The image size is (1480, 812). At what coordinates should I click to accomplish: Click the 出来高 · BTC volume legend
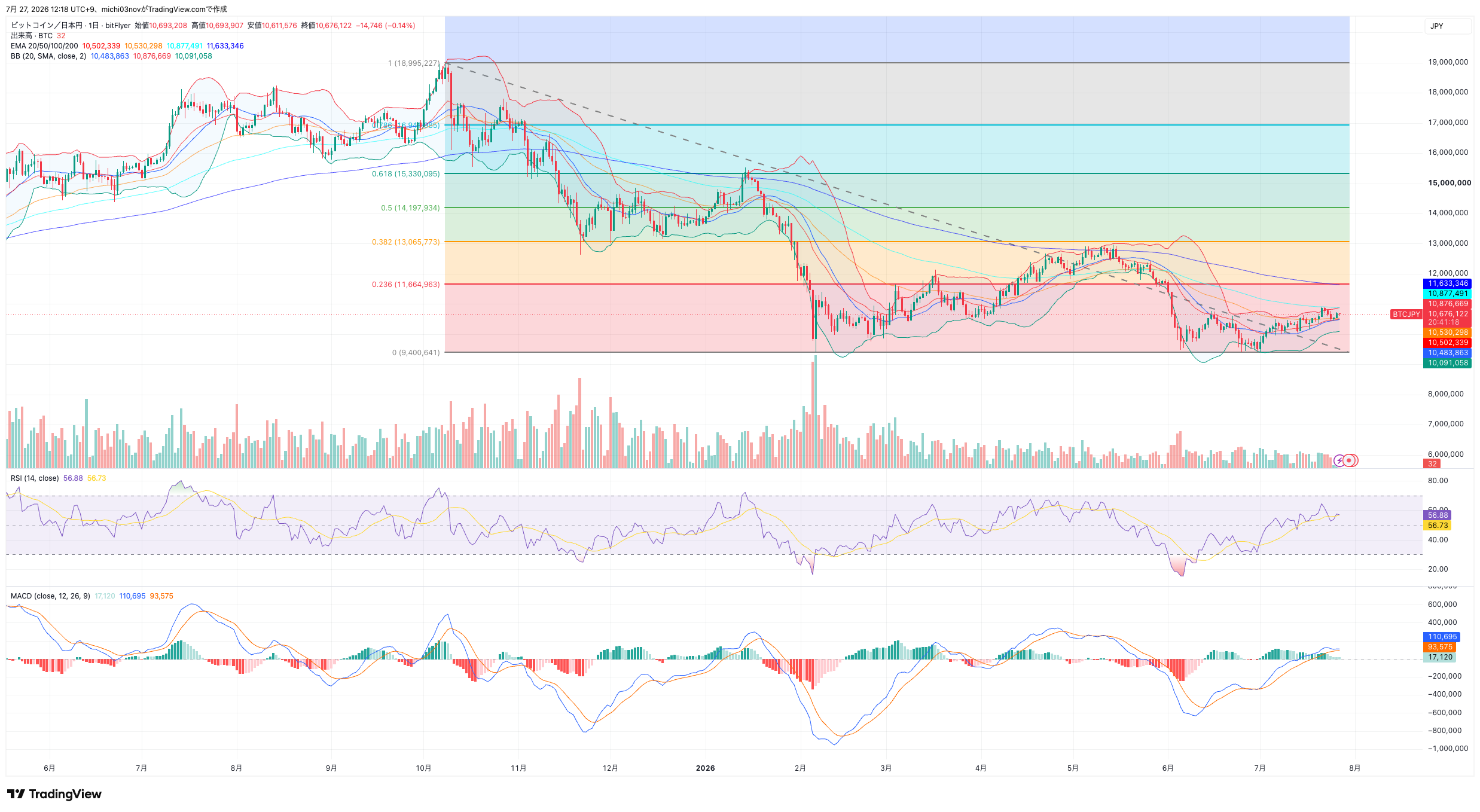pyautogui.click(x=32, y=36)
